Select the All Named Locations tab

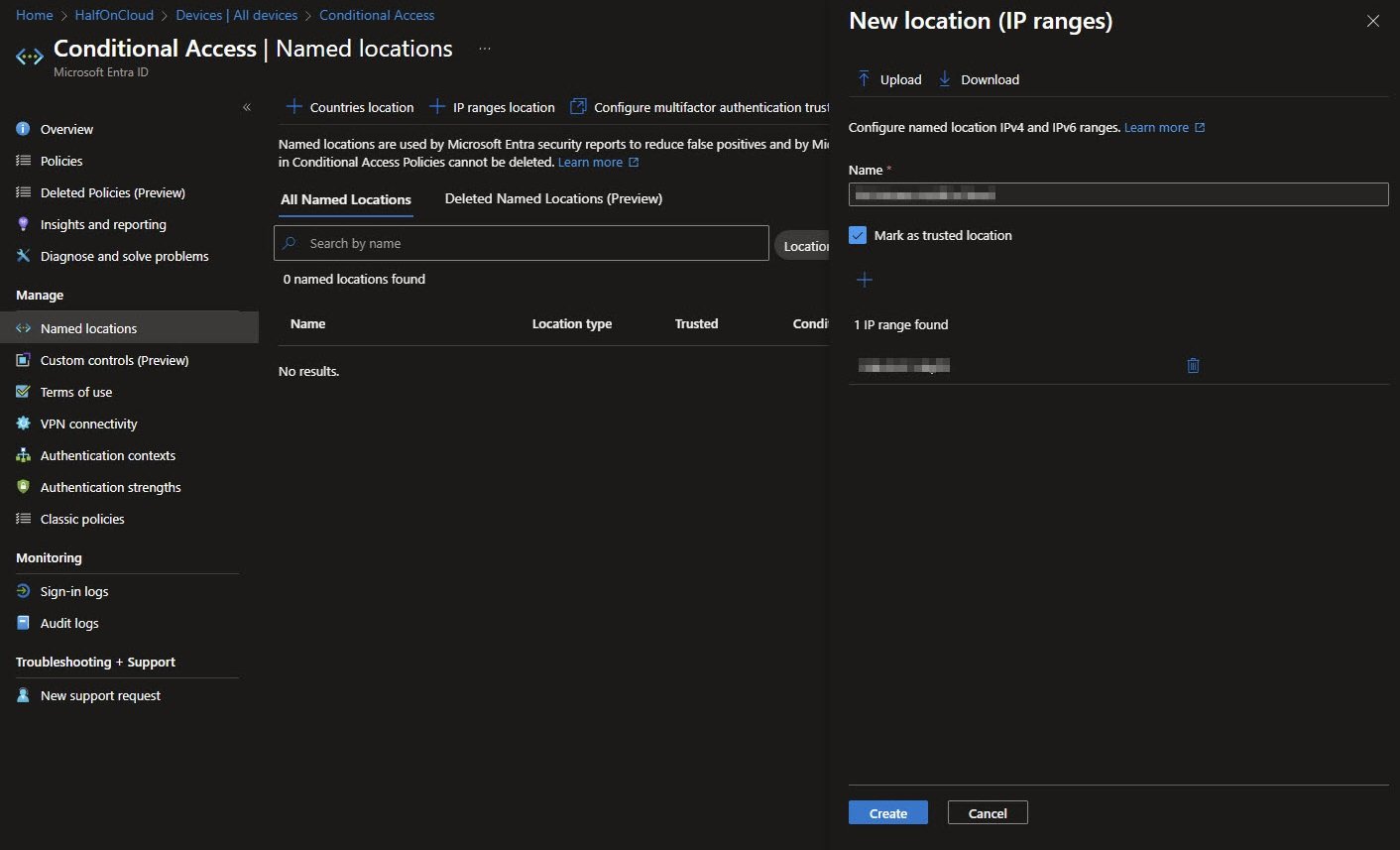pyautogui.click(x=345, y=199)
